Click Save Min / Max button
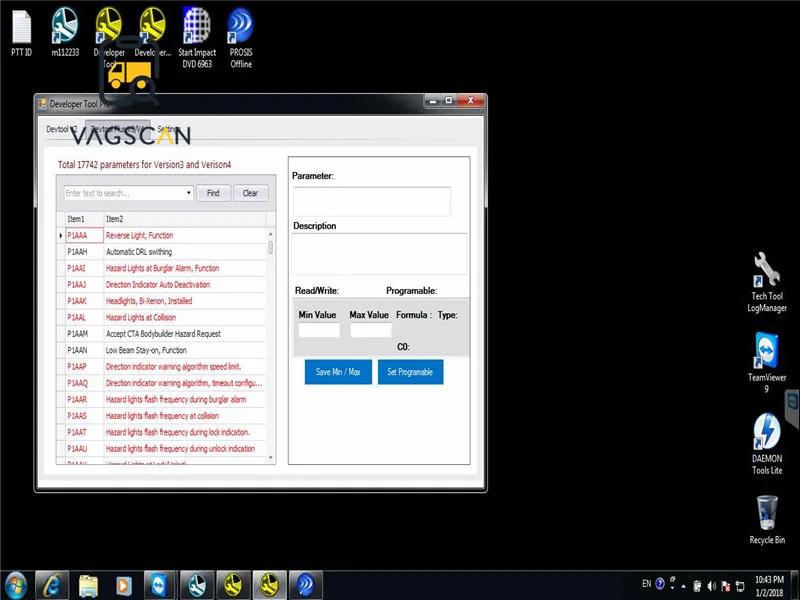This screenshot has width=800, height=600. click(338, 372)
